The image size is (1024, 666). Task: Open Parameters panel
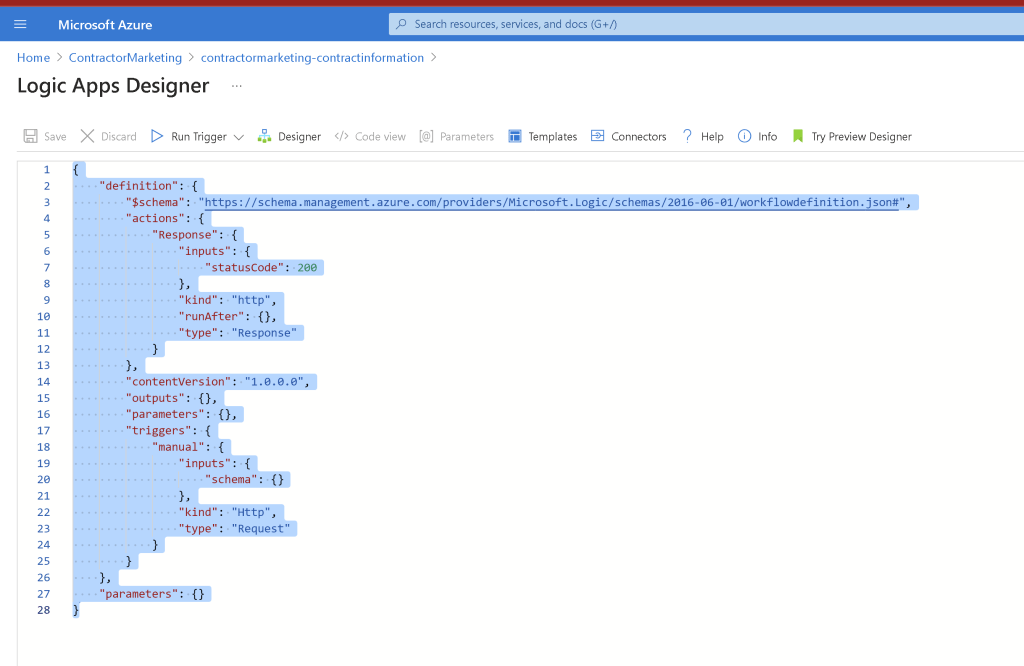467,136
